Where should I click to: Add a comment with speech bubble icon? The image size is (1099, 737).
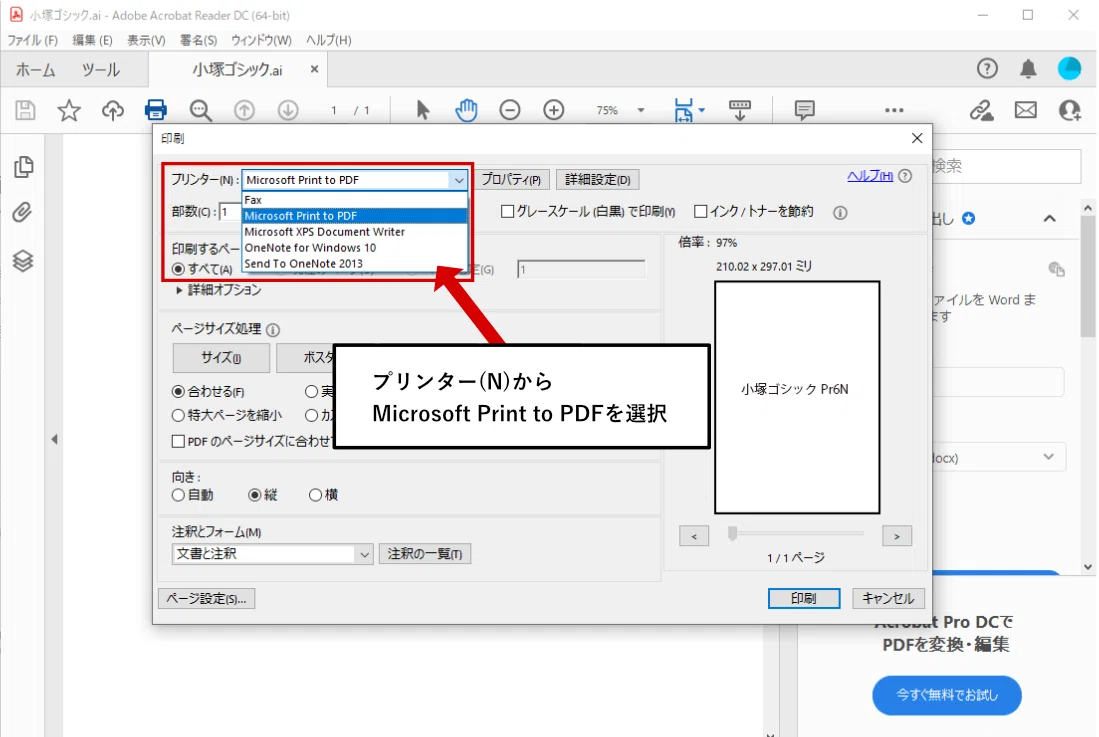pyautogui.click(x=805, y=110)
